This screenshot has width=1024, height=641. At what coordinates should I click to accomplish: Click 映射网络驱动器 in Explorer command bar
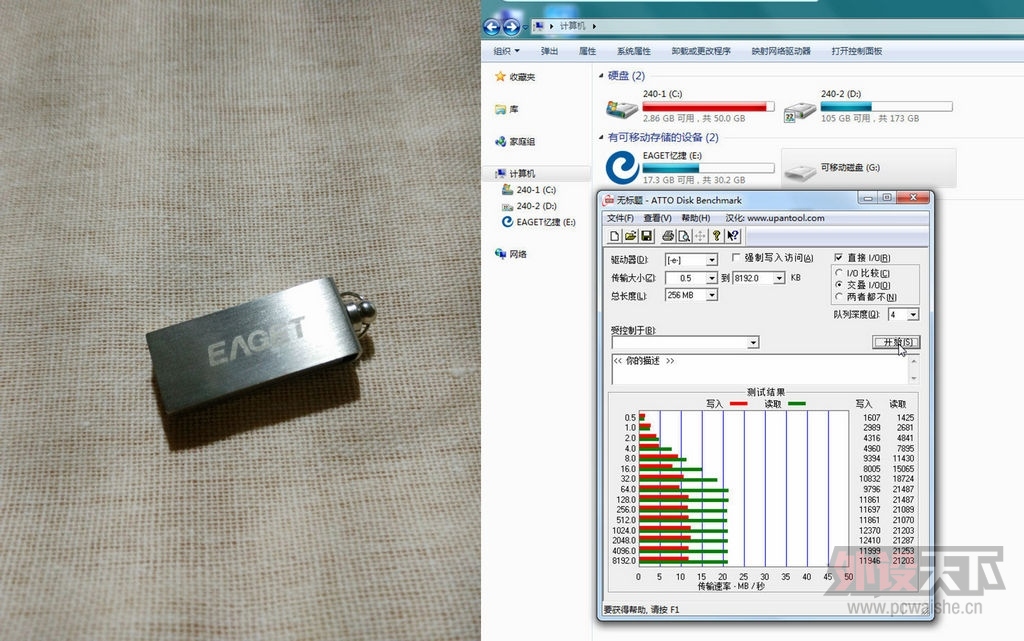click(x=781, y=51)
